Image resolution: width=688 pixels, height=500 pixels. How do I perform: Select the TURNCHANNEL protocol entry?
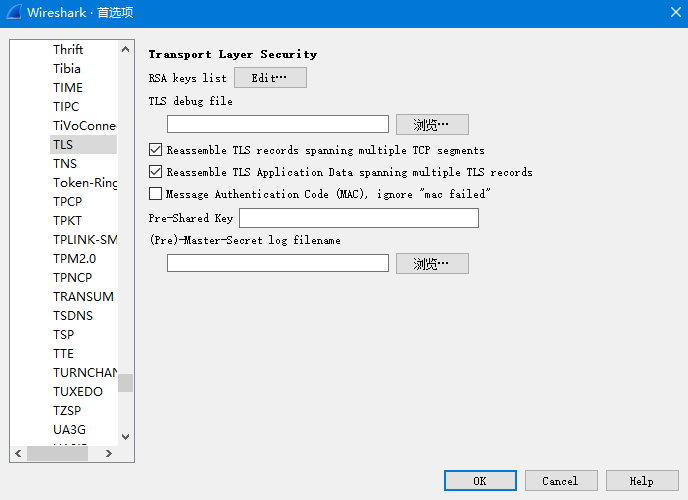click(x=85, y=372)
